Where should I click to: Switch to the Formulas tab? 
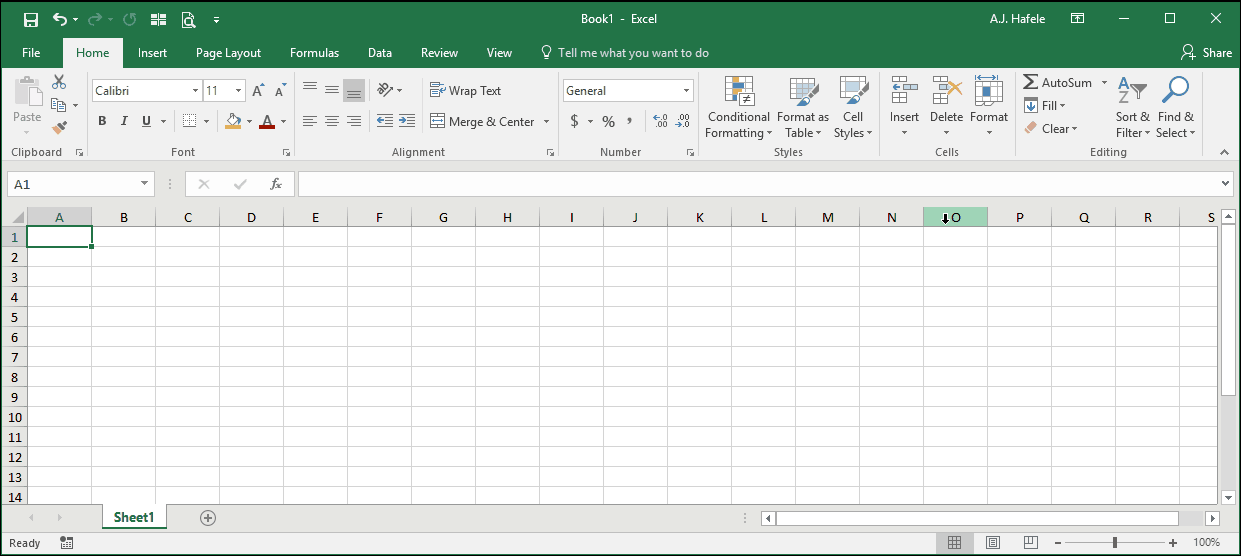pyautogui.click(x=314, y=53)
